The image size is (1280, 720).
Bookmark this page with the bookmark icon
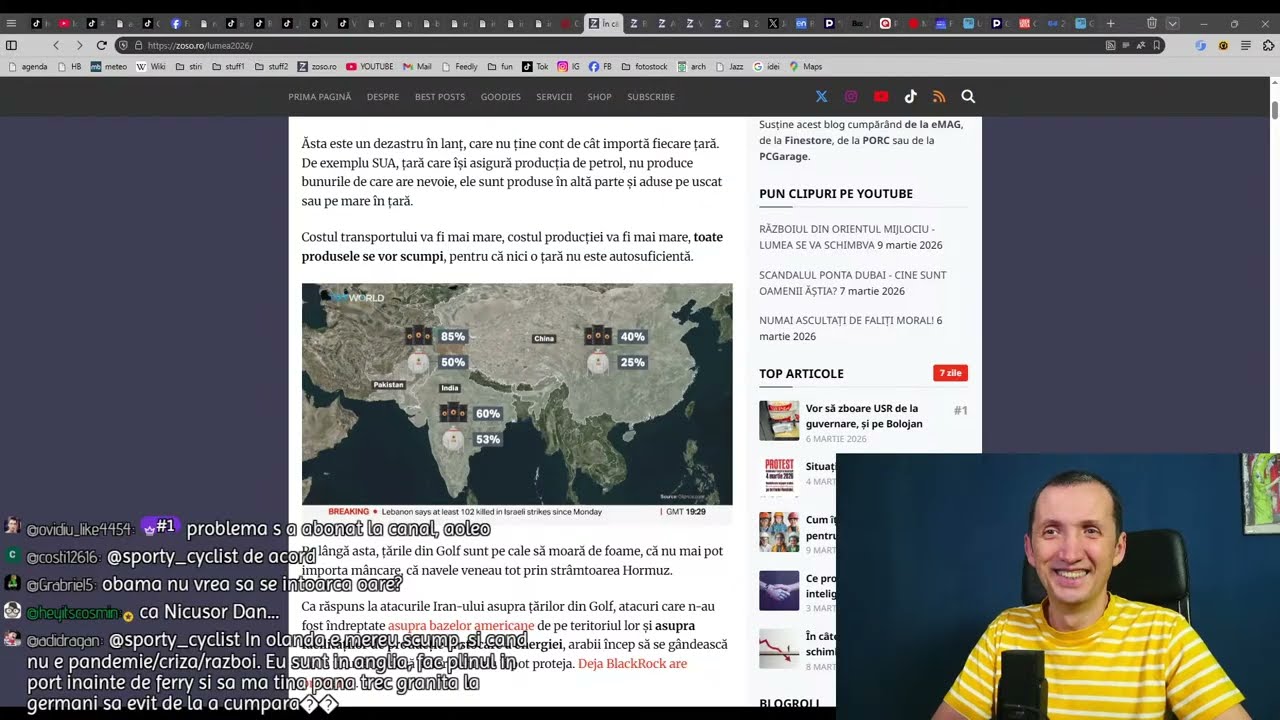tap(1157, 45)
